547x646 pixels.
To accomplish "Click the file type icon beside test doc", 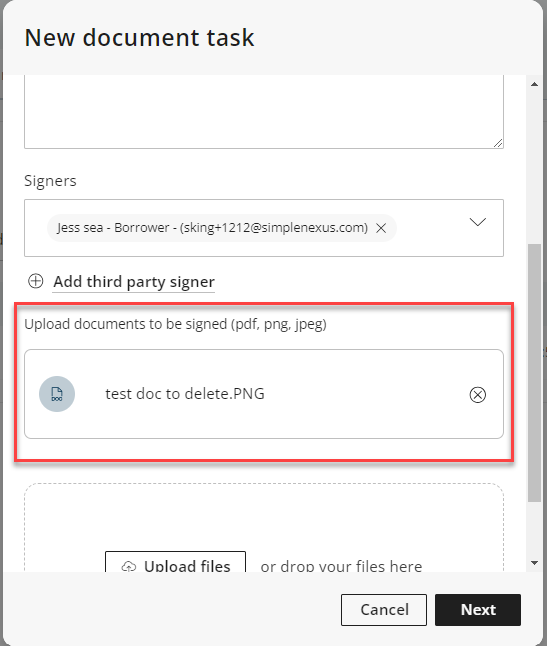I will pyautogui.click(x=57, y=394).
